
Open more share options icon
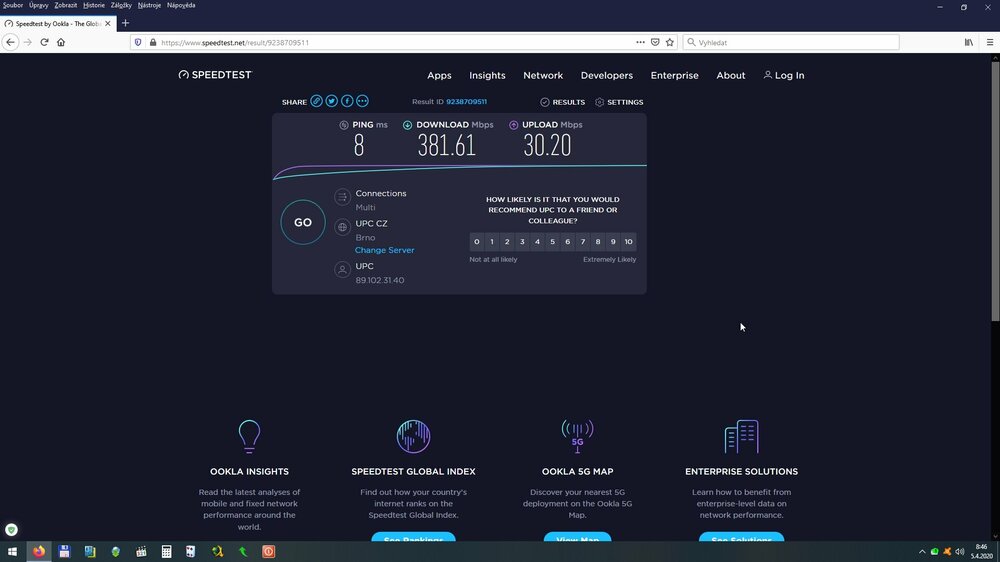(362, 101)
